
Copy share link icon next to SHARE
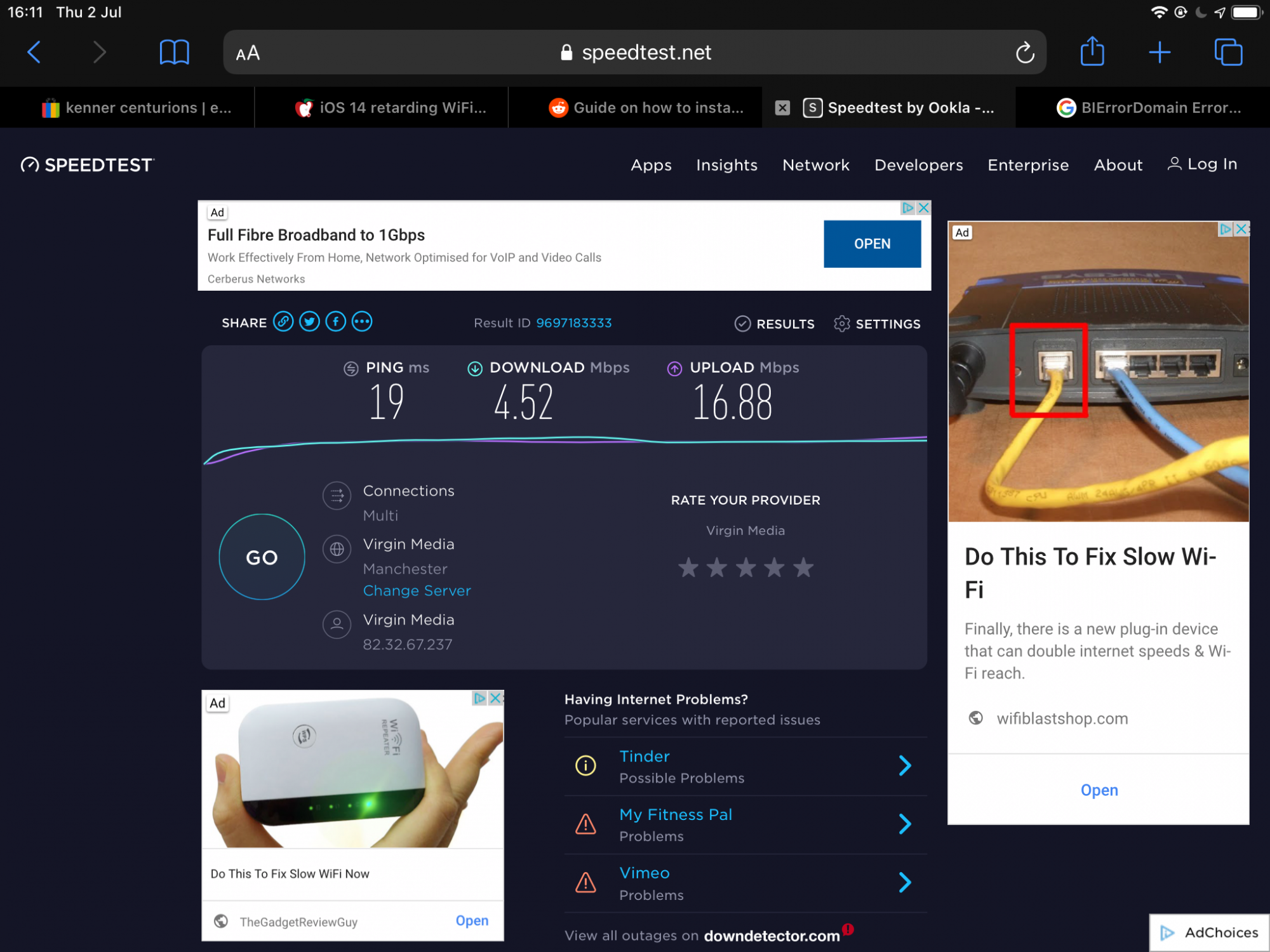click(283, 322)
